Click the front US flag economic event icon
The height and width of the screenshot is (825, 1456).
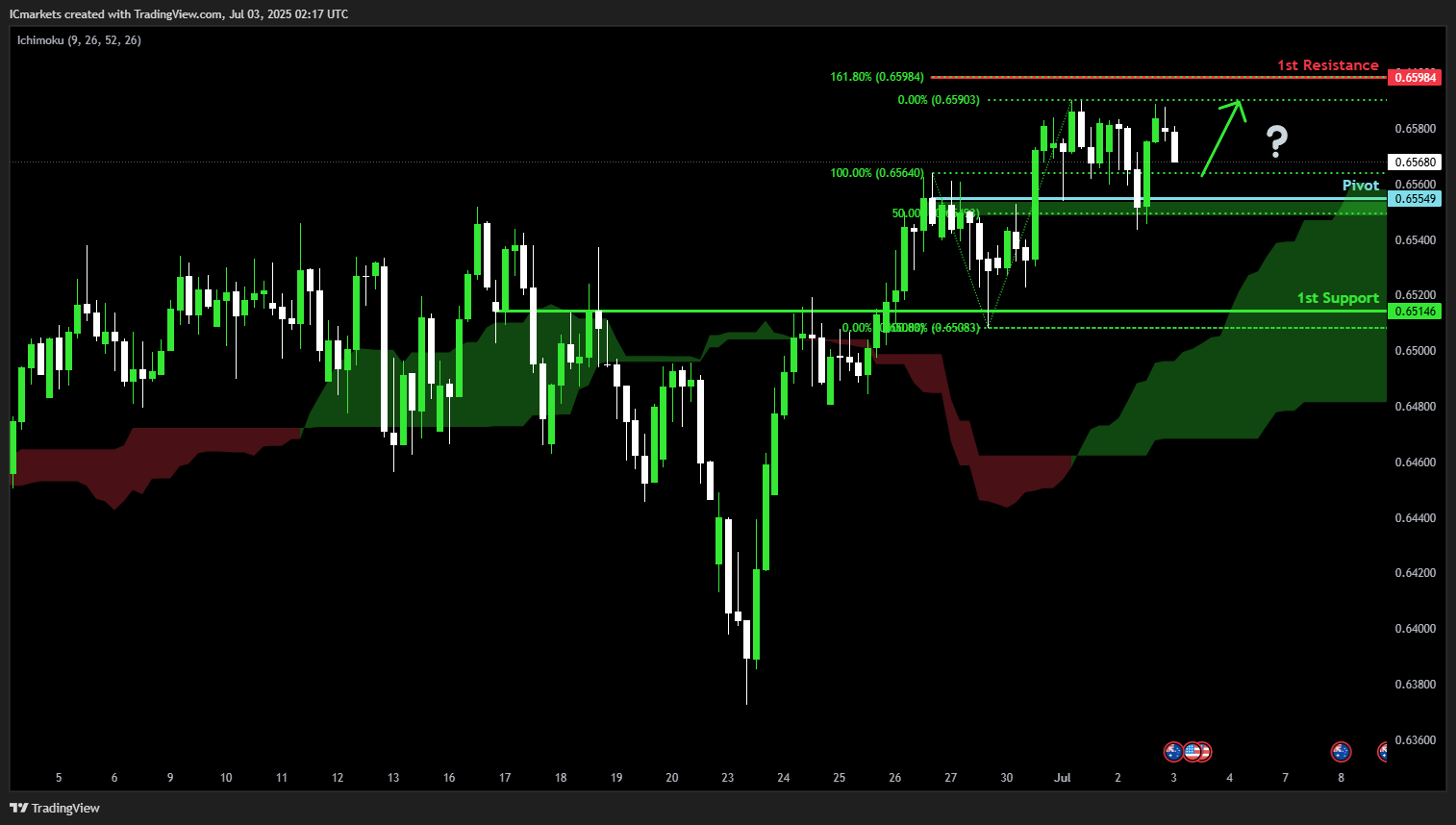(x=1192, y=752)
